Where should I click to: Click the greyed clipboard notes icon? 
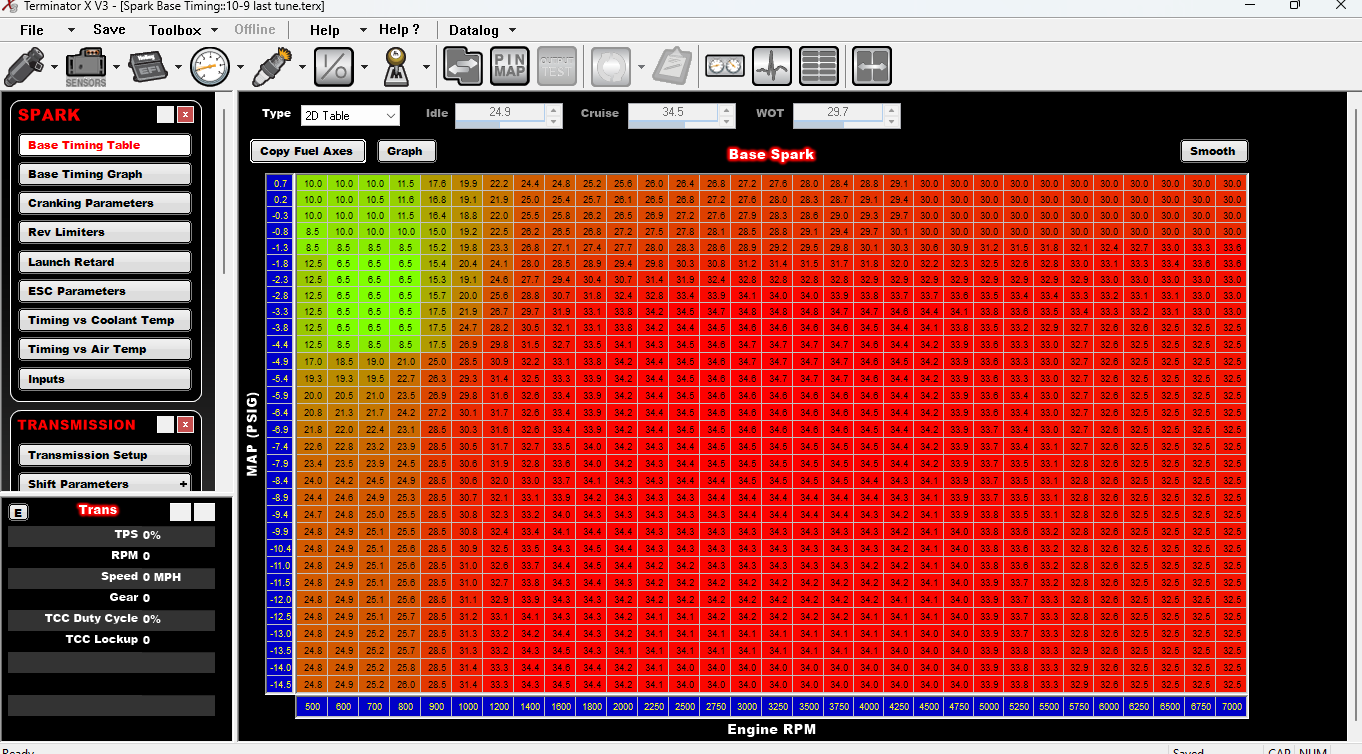click(x=672, y=67)
